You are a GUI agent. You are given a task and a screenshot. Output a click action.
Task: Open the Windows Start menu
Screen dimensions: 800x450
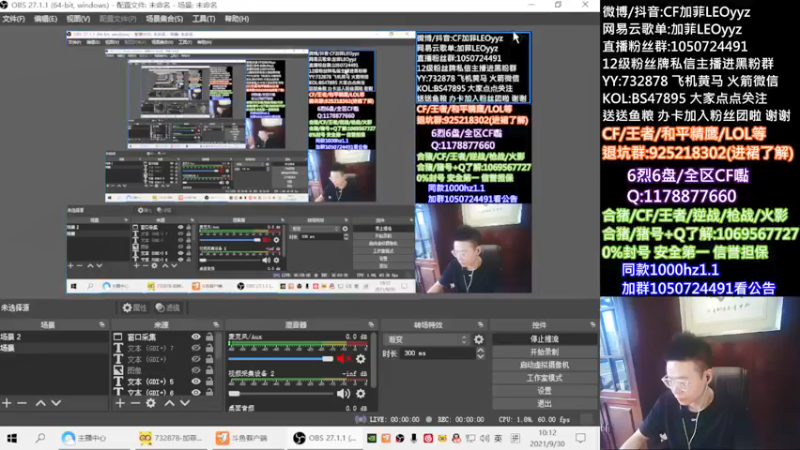pyautogui.click(x=12, y=438)
